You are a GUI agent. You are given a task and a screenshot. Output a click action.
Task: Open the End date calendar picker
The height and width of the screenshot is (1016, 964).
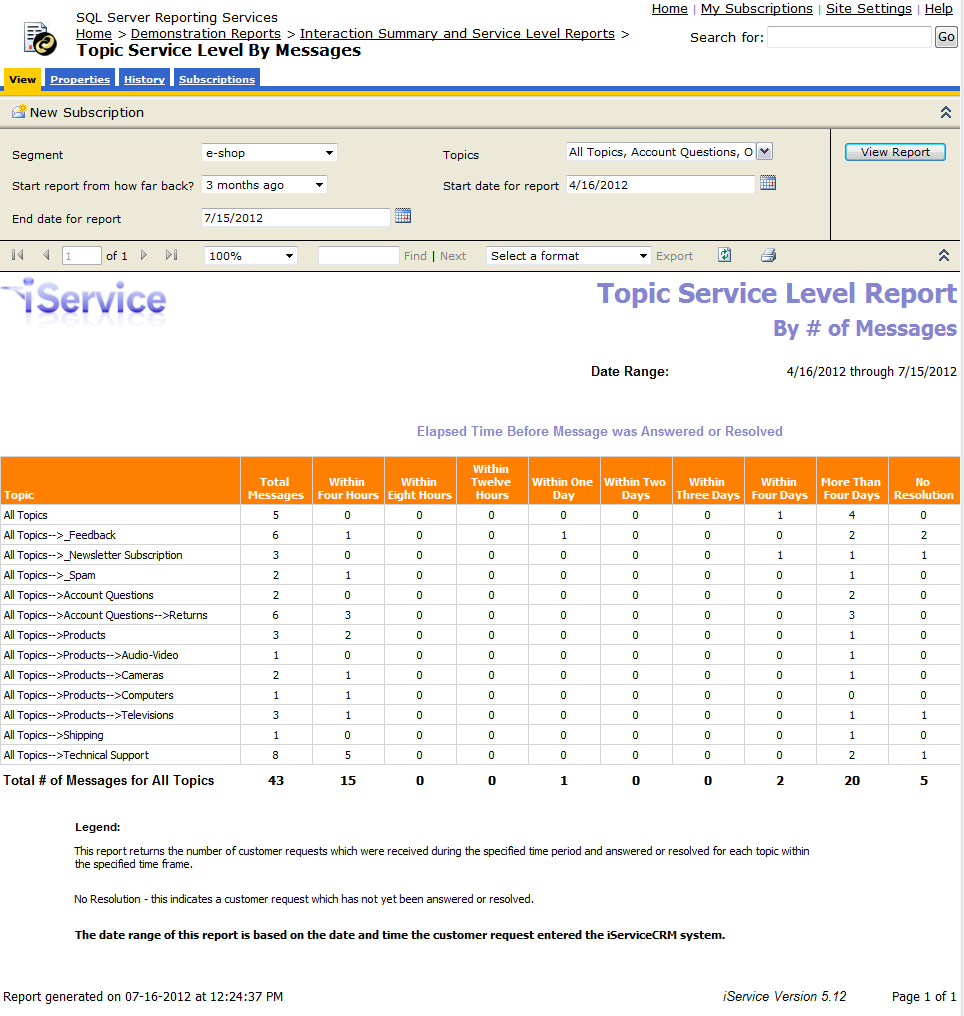tap(403, 216)
